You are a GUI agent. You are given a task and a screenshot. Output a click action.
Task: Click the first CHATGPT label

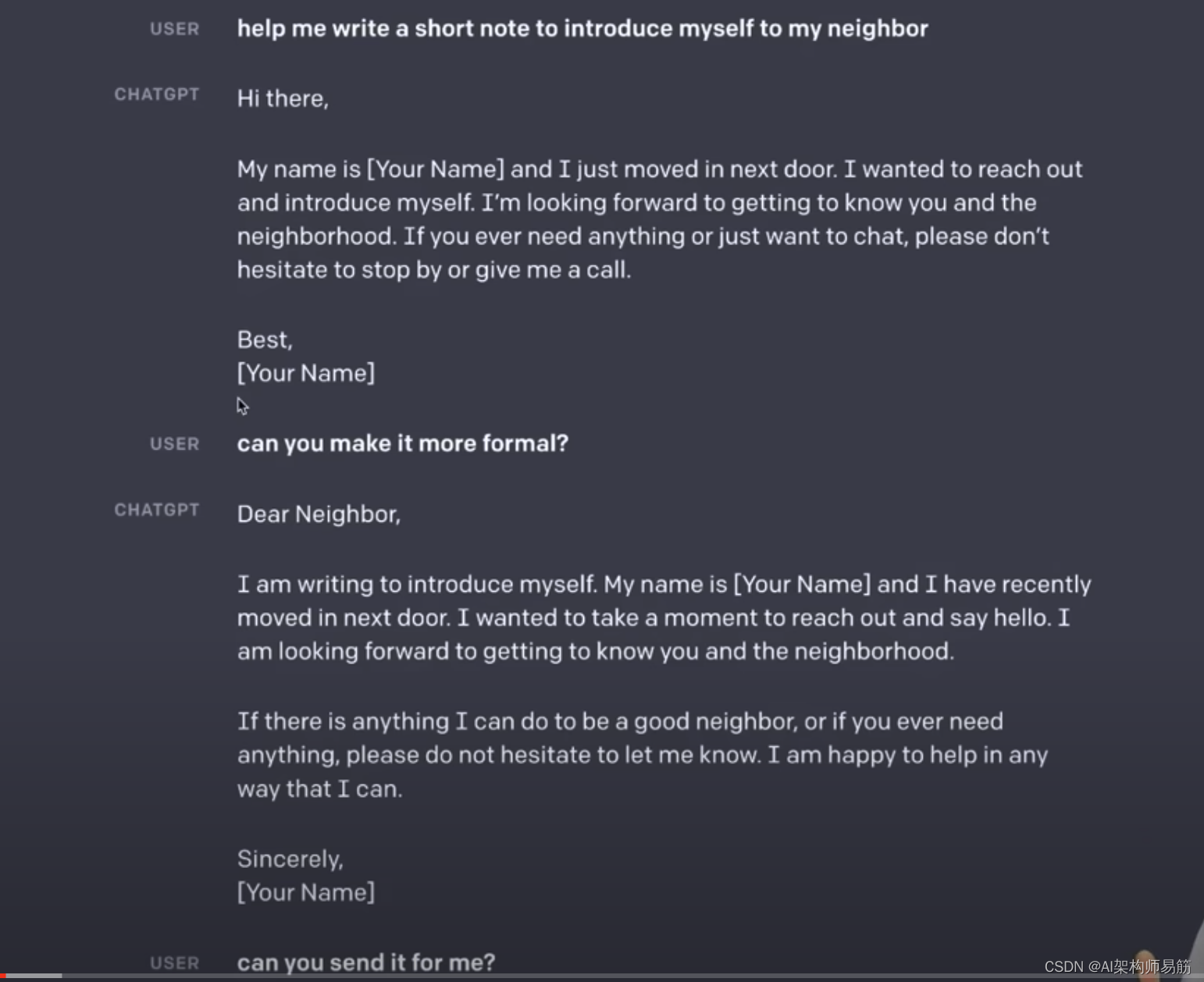pos(157,94)
